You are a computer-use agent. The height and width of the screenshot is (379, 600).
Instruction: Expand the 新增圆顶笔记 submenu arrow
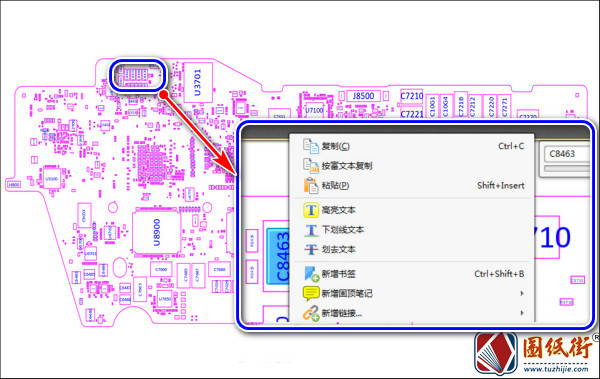tap(522, 293)
